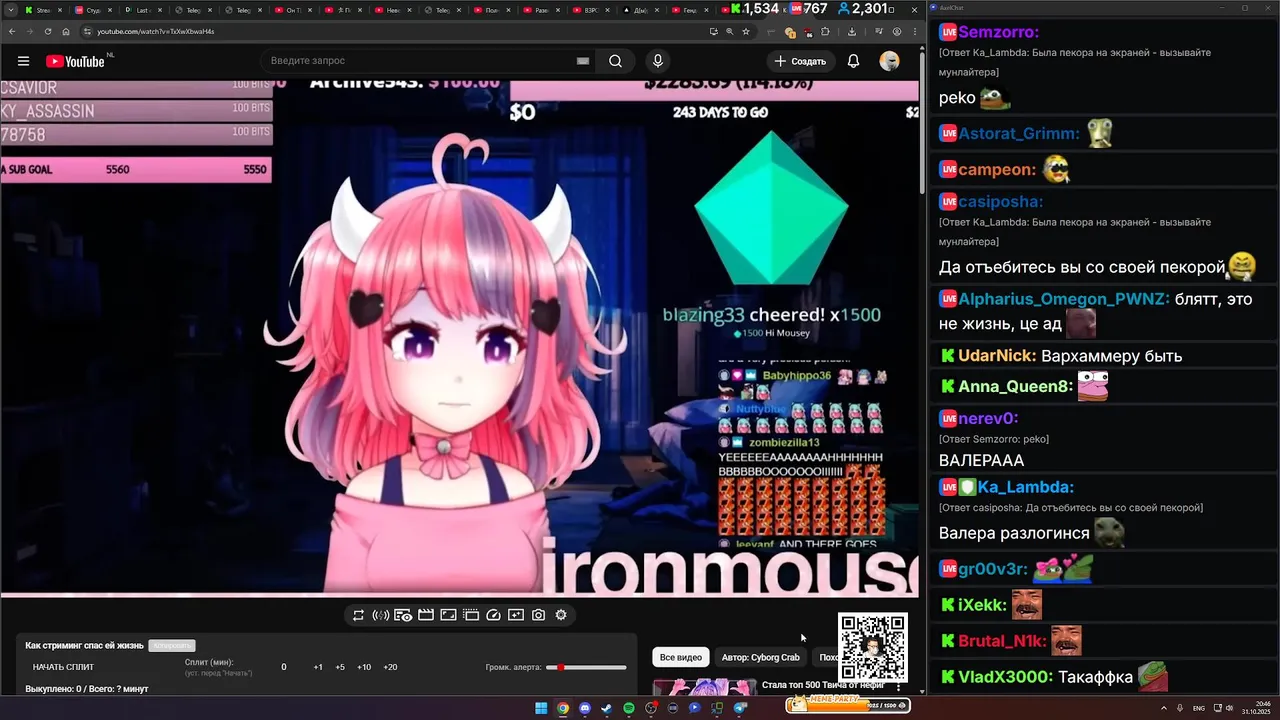
Task: Click the YouTube logo
Action: pyautogui.click(x=75, y=61)
